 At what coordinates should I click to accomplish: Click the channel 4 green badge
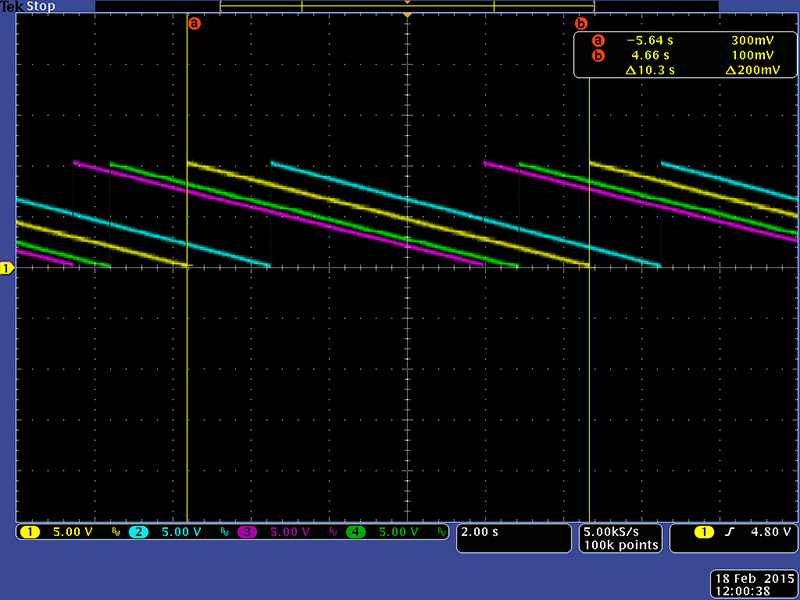tap(356, 533)
